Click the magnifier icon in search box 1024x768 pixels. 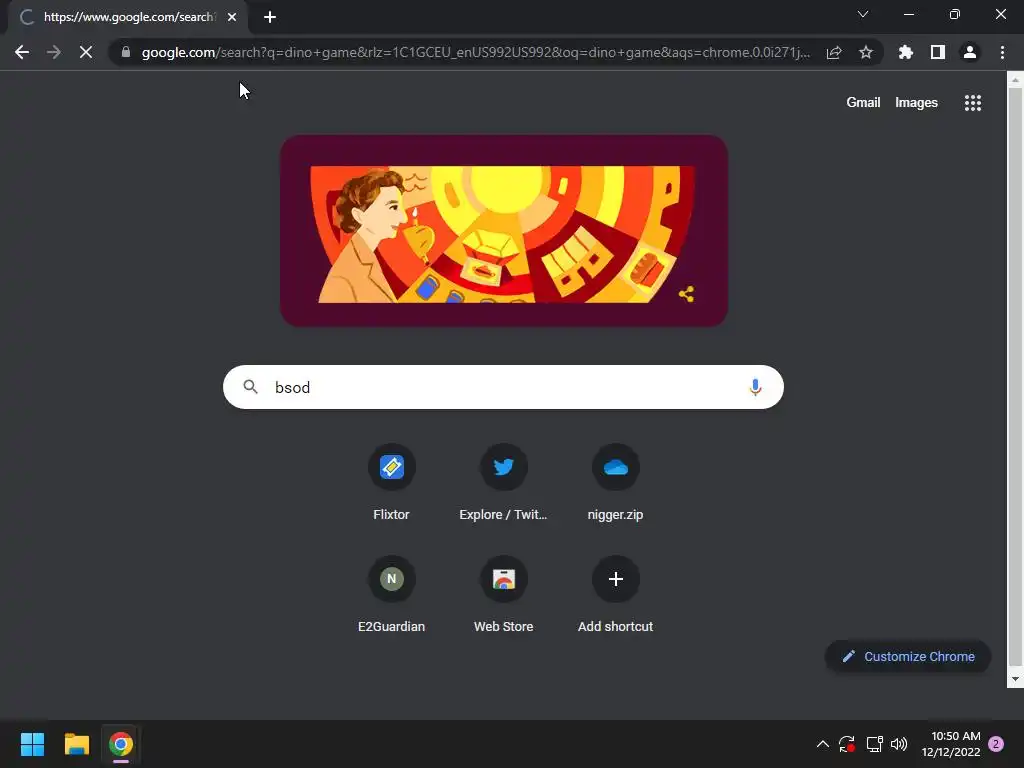point(251,387)
